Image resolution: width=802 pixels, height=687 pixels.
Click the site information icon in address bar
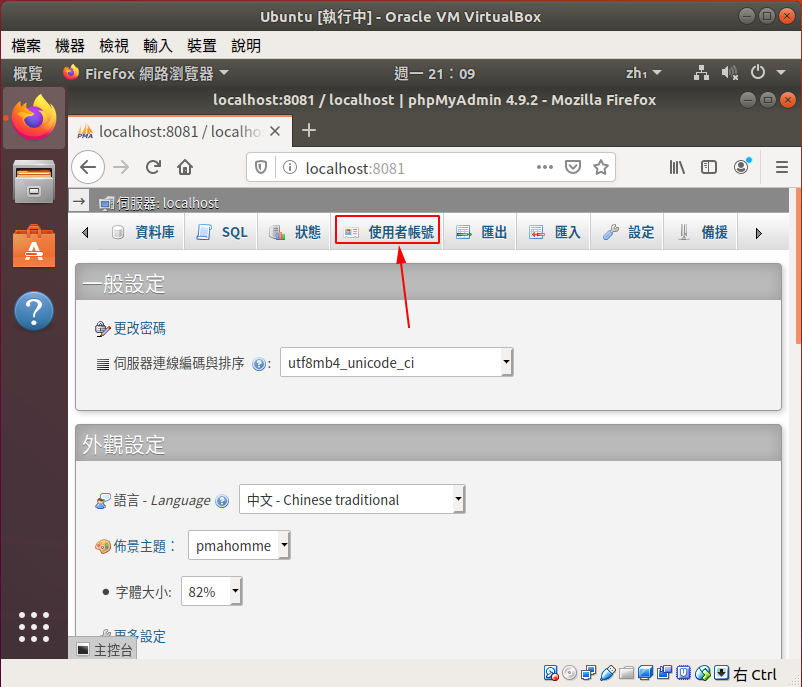289,167
